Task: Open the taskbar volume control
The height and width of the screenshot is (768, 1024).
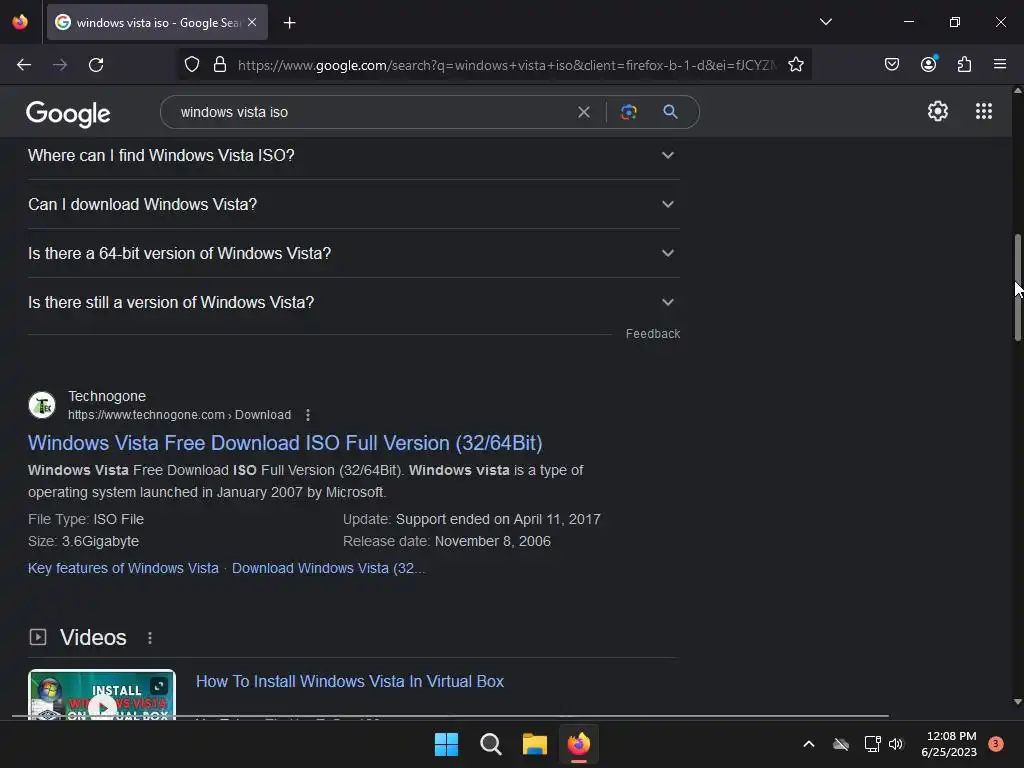Action: click(896, 744)
